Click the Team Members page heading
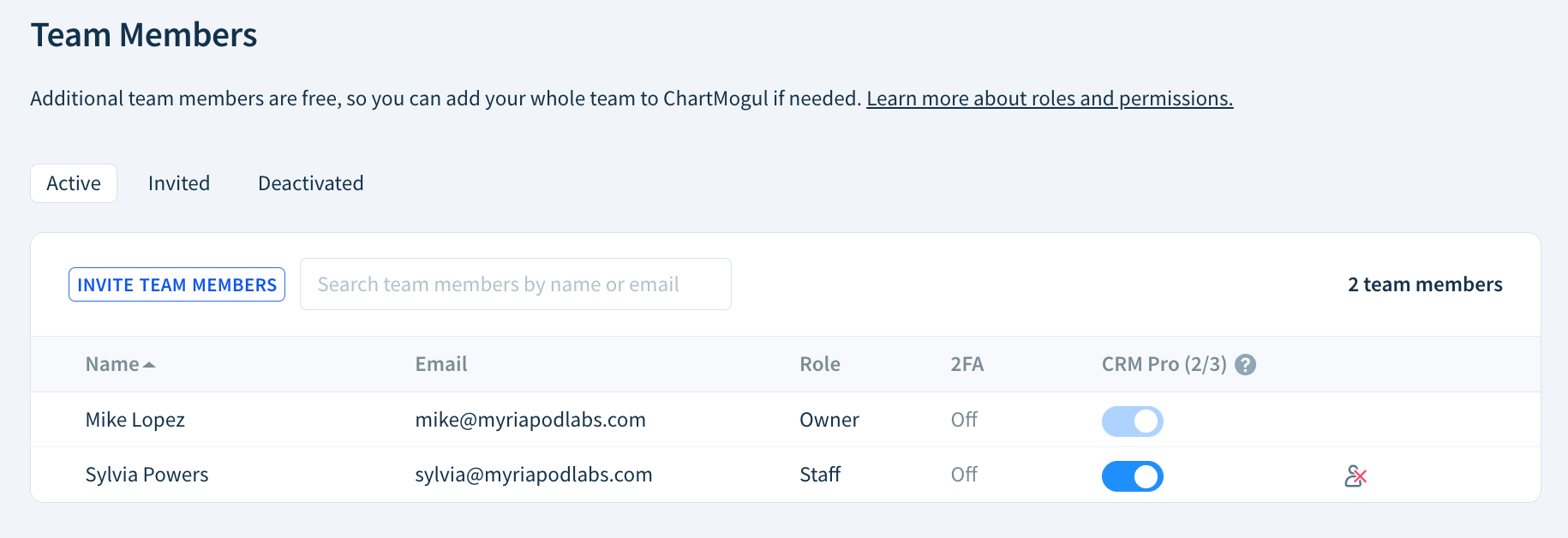 (x=143, y=34)
